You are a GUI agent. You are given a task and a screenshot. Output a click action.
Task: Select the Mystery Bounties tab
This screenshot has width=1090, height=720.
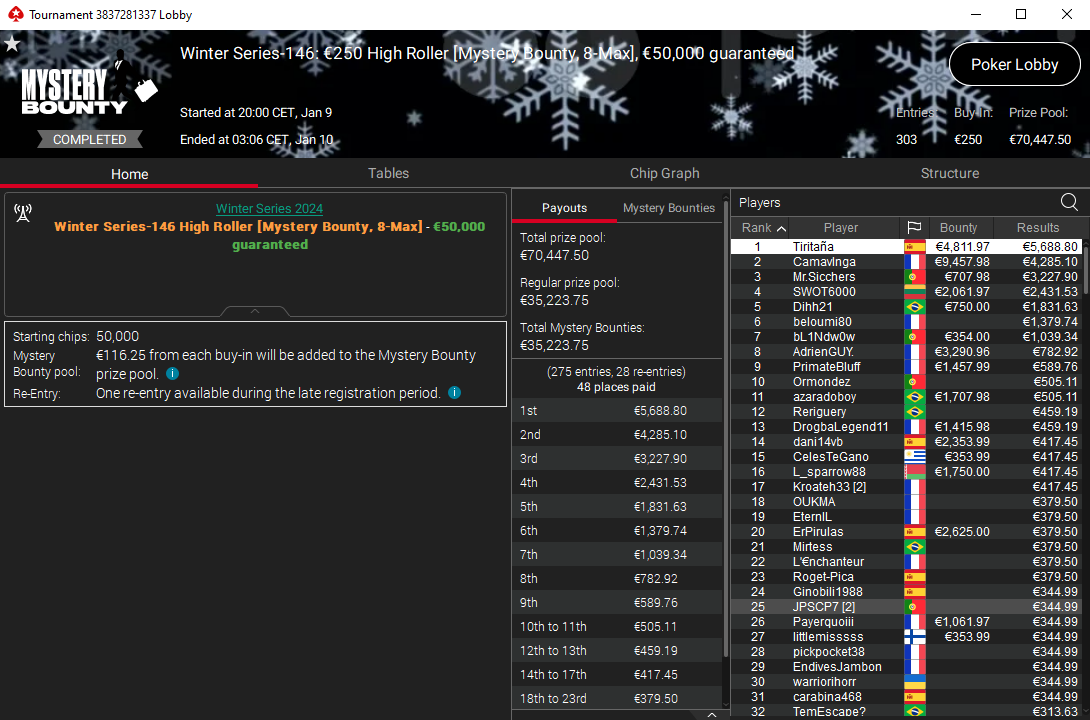pyautogui.click(x=669, y=208)
